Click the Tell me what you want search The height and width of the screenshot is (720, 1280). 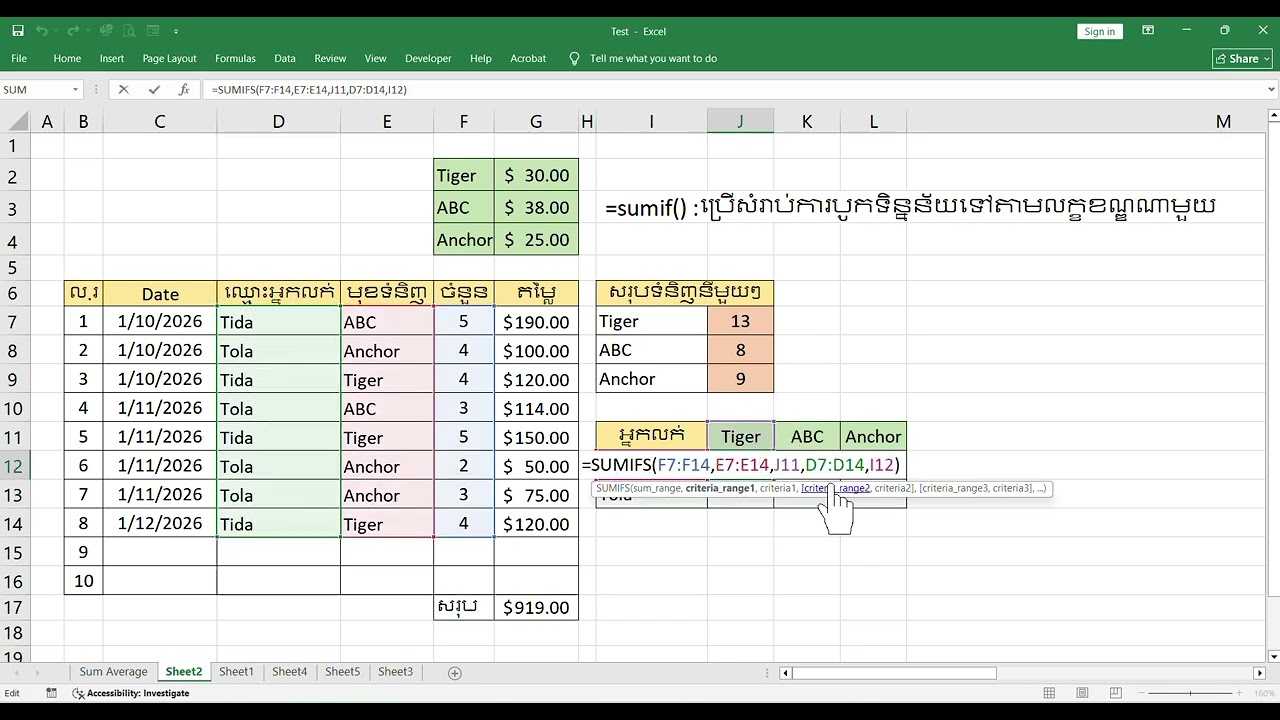653,58
